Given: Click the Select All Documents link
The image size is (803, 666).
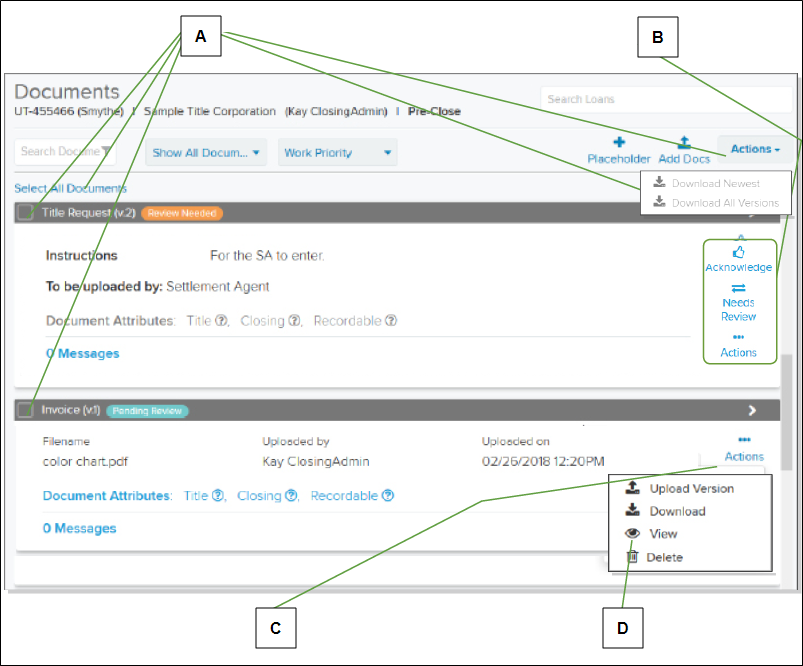Looking at the screenshot, I should click(70, 189).
